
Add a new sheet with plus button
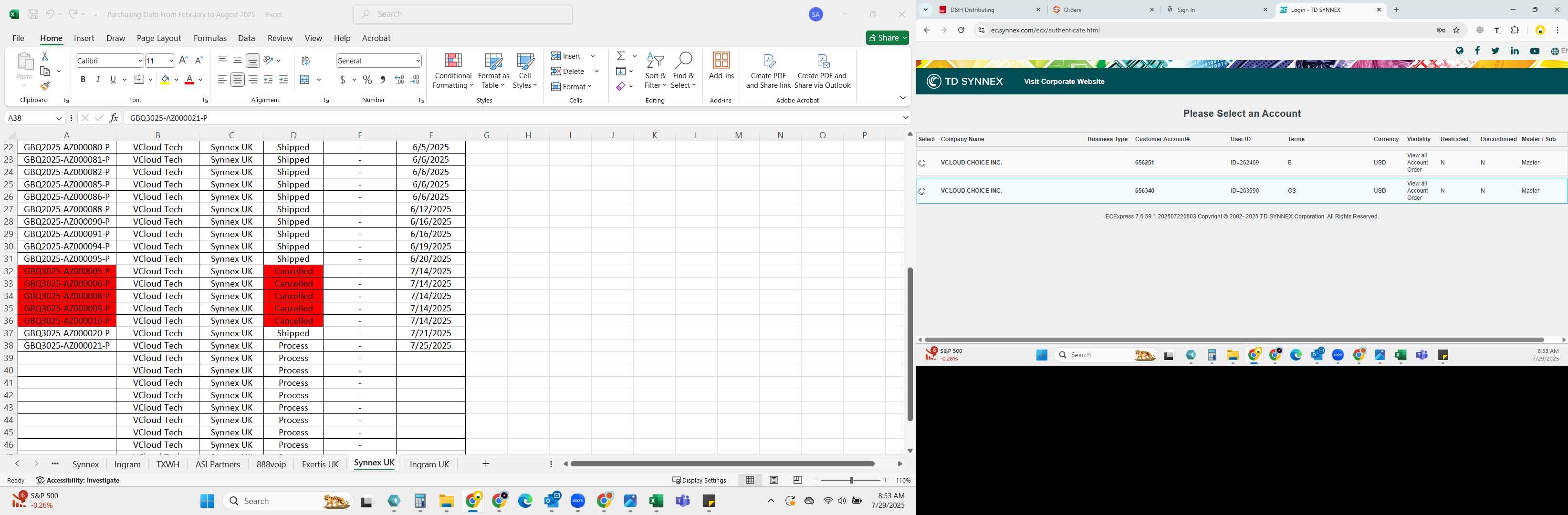(486, 464)
